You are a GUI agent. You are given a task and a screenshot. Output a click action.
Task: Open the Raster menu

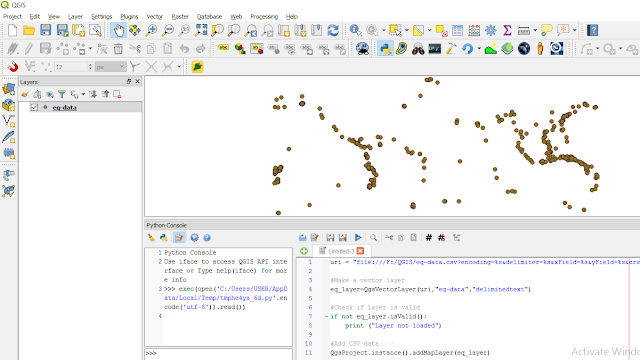pyautogui.click(x=180, y=16)
